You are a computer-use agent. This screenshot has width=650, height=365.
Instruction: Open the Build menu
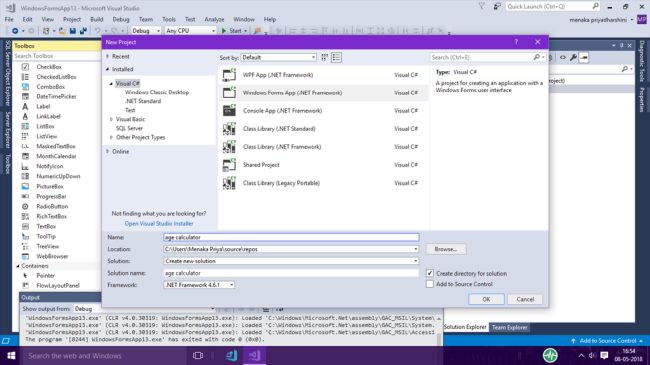pos(97,19)
